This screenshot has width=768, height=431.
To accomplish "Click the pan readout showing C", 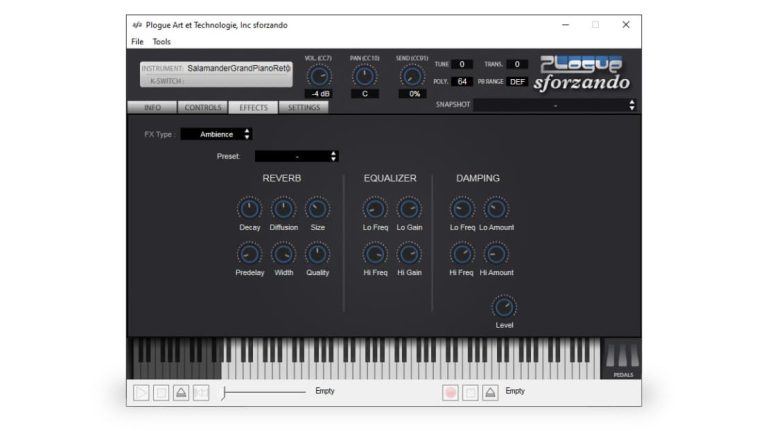I will click(x=365, y=94).
